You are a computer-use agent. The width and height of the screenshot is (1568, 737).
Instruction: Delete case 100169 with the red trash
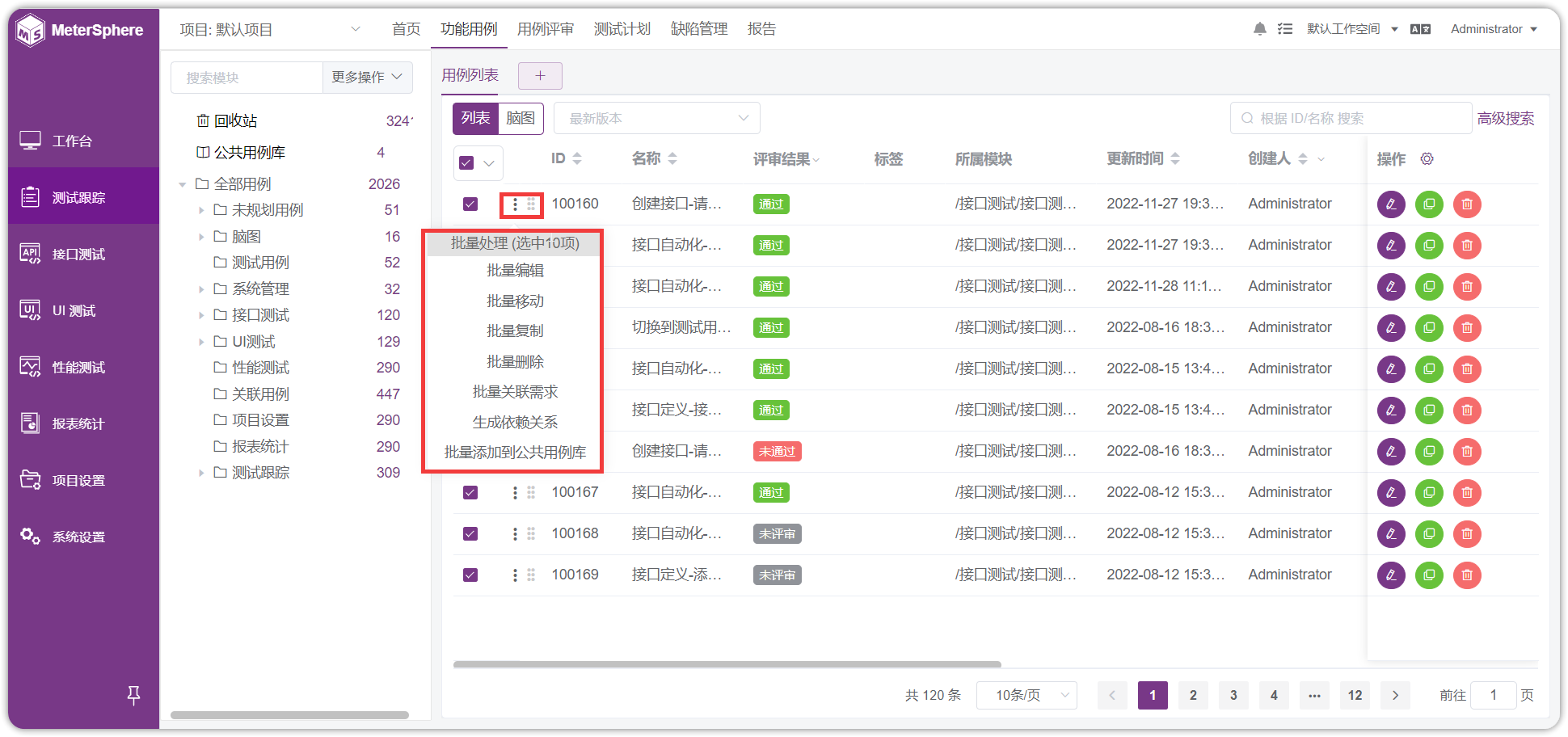(1467, 575)
